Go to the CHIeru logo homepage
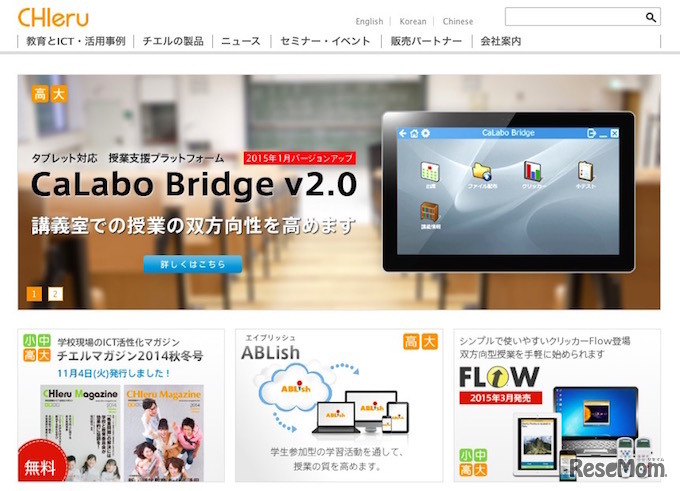Screen dimensions: 680x491 [53, 18]
